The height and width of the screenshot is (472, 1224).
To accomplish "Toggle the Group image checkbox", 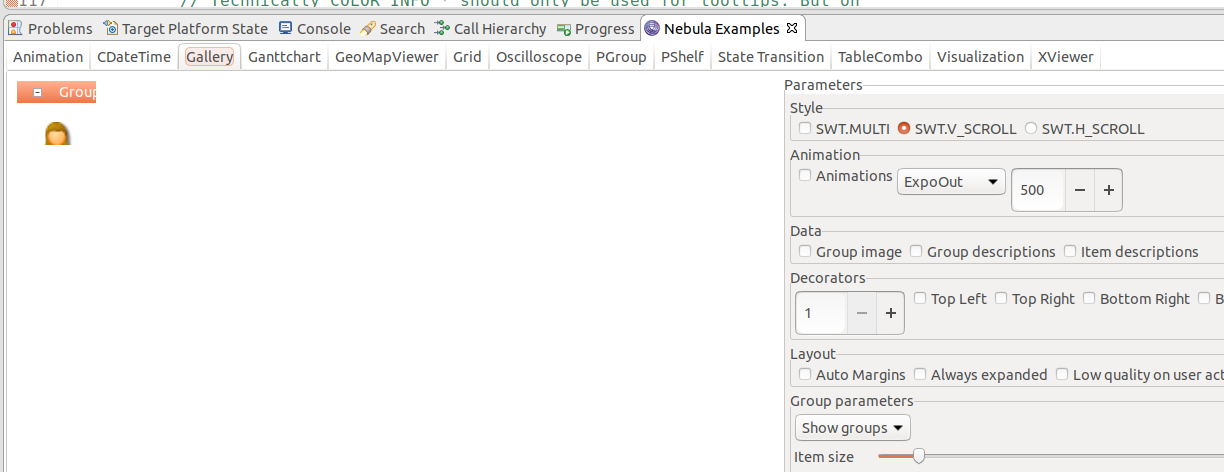I will [805, 251].
